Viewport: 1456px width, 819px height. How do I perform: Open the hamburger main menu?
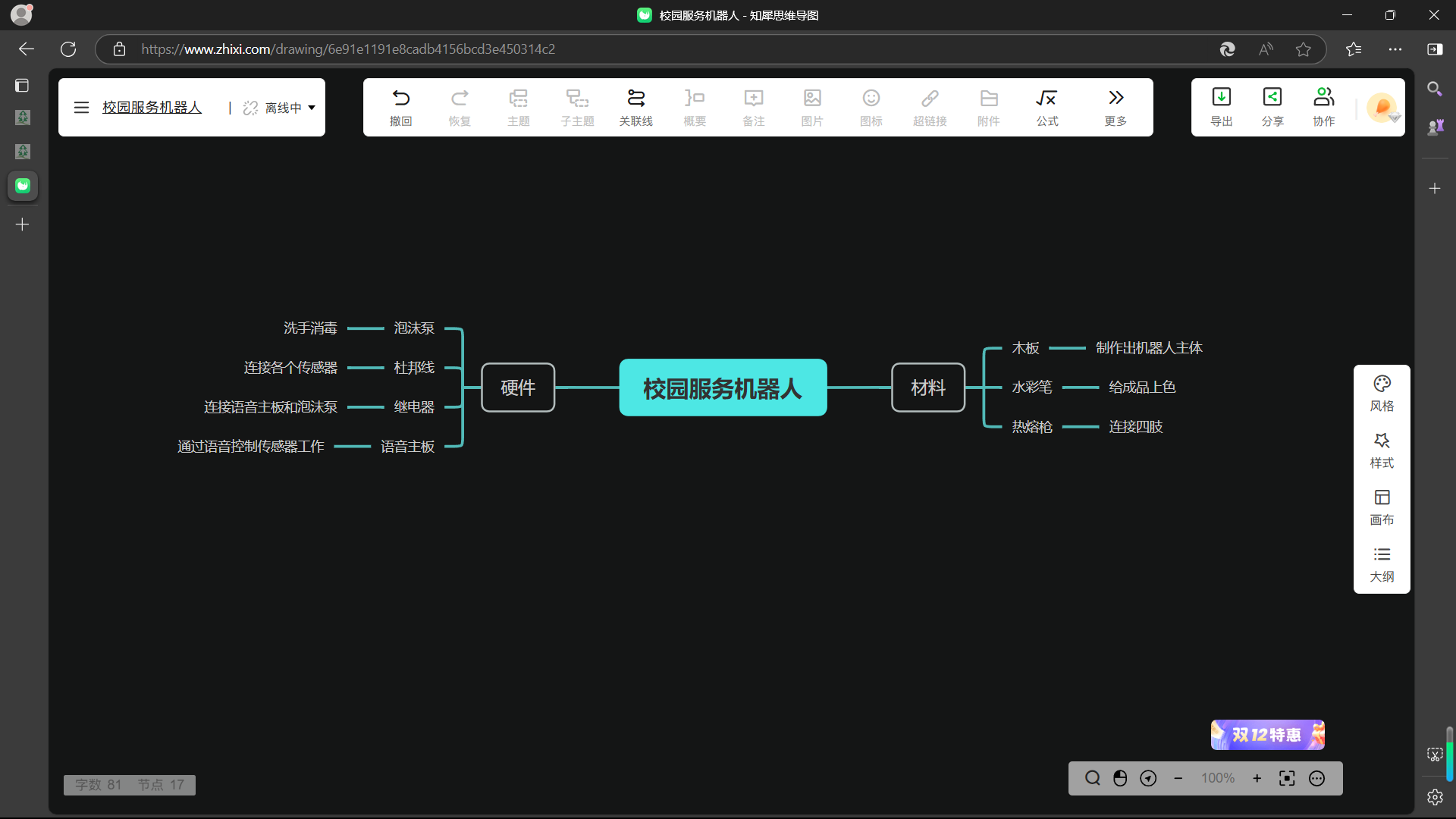tap(81, 108)
